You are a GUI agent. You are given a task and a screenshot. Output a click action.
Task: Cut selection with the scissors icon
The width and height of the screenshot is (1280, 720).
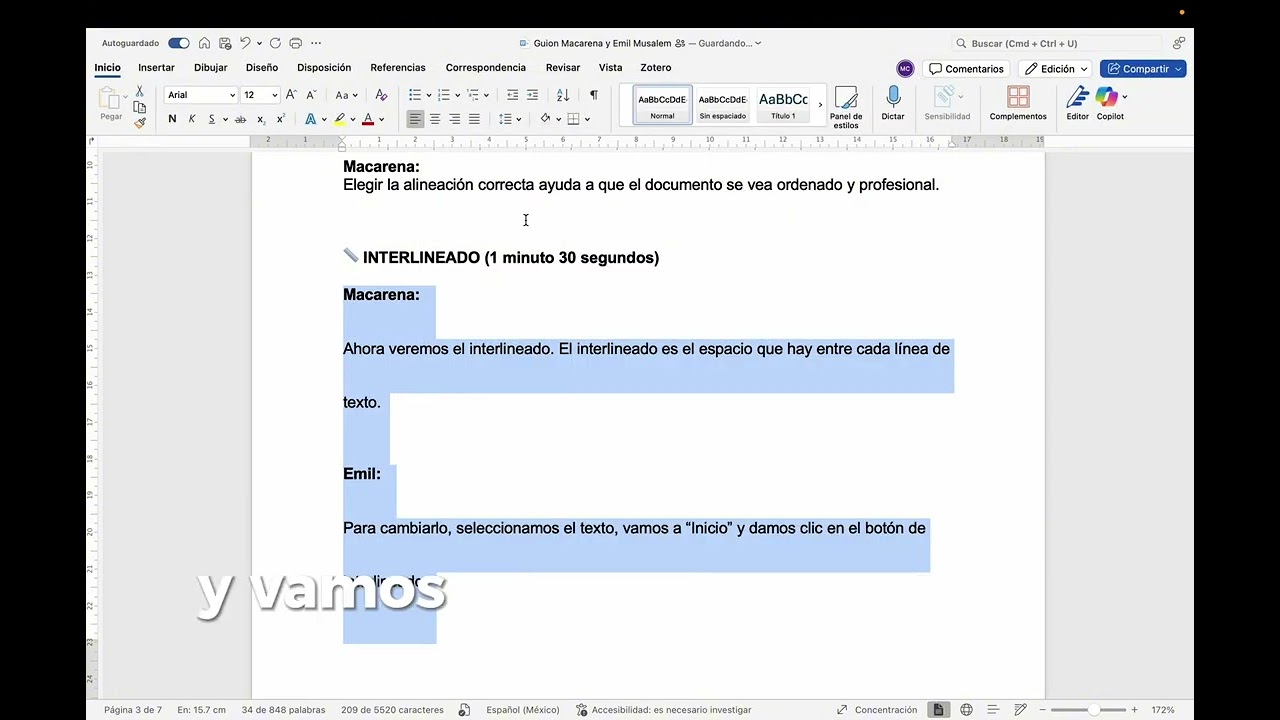click(x=139, y=91)
